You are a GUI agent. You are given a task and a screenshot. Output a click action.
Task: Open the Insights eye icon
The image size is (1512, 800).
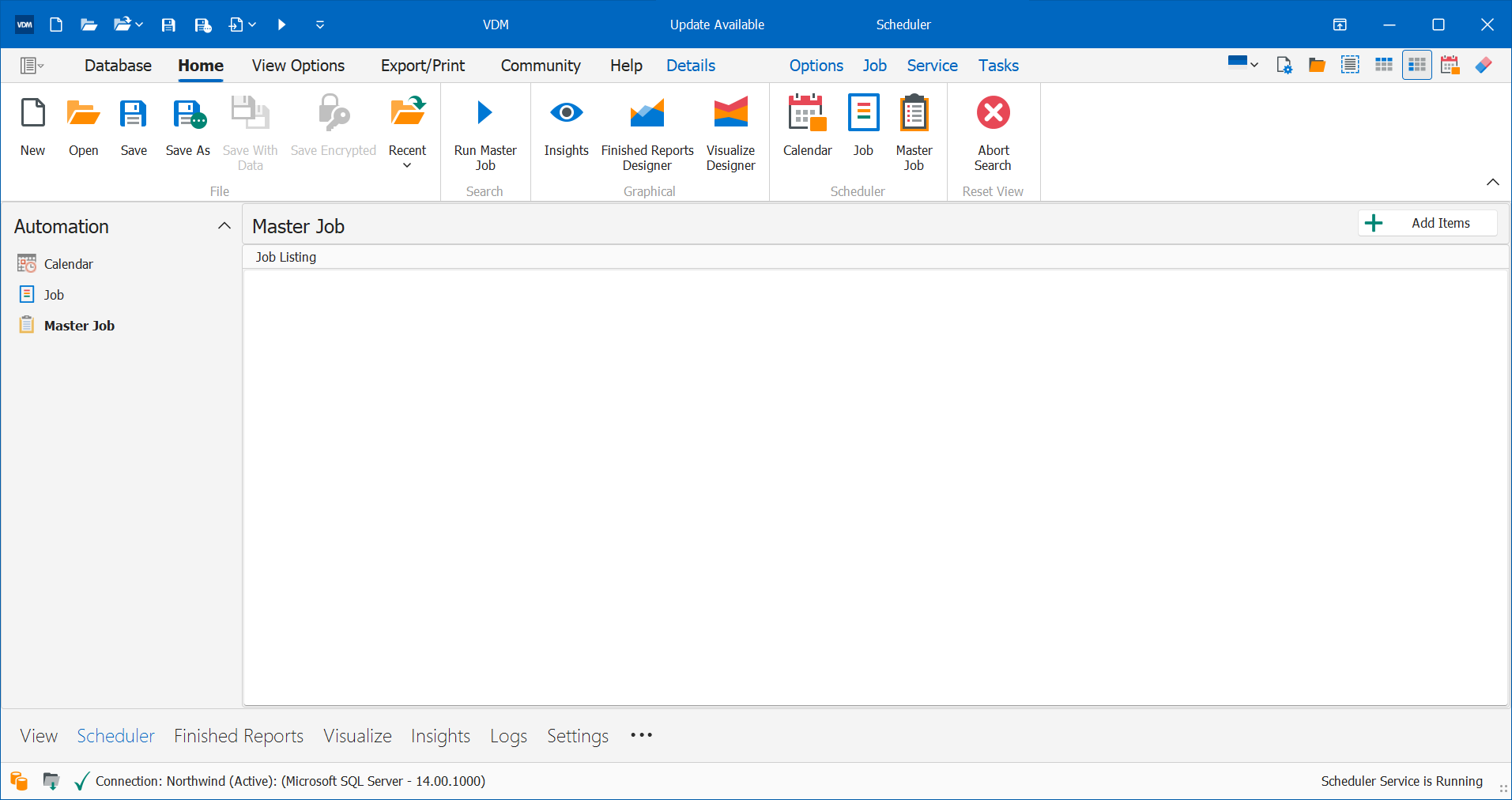coord(566,126)
